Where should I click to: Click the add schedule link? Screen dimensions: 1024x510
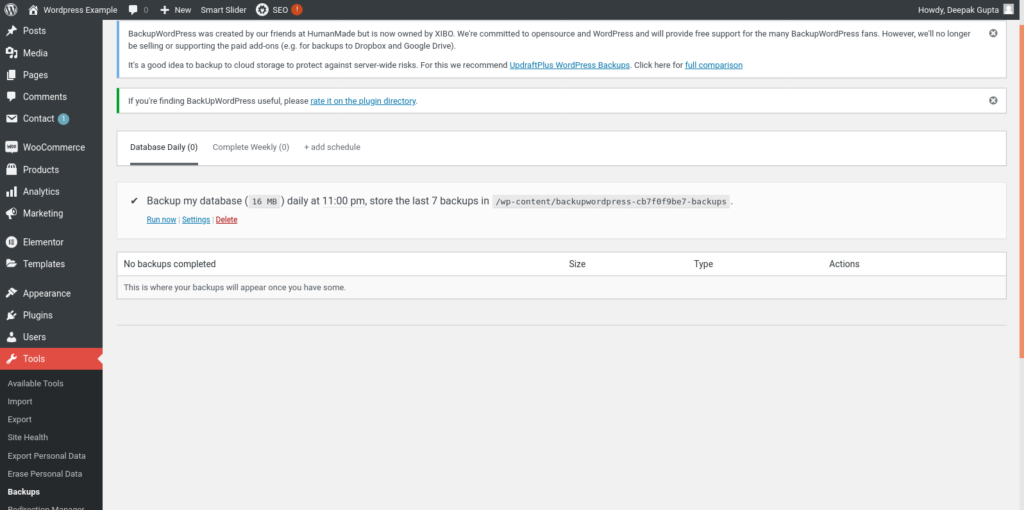[x=332, y=147]
